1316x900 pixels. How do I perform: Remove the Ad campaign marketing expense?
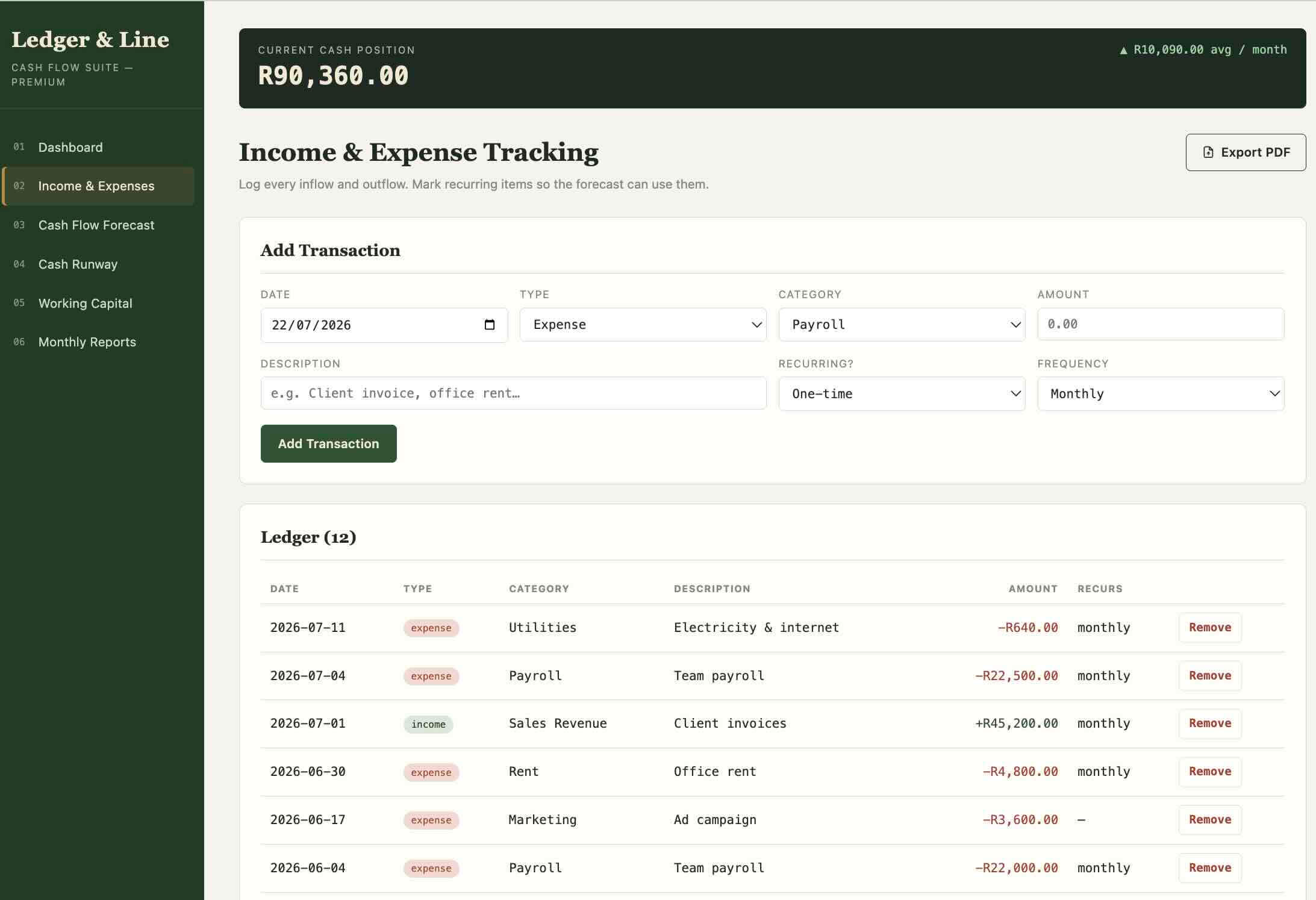coord(1210,820)
